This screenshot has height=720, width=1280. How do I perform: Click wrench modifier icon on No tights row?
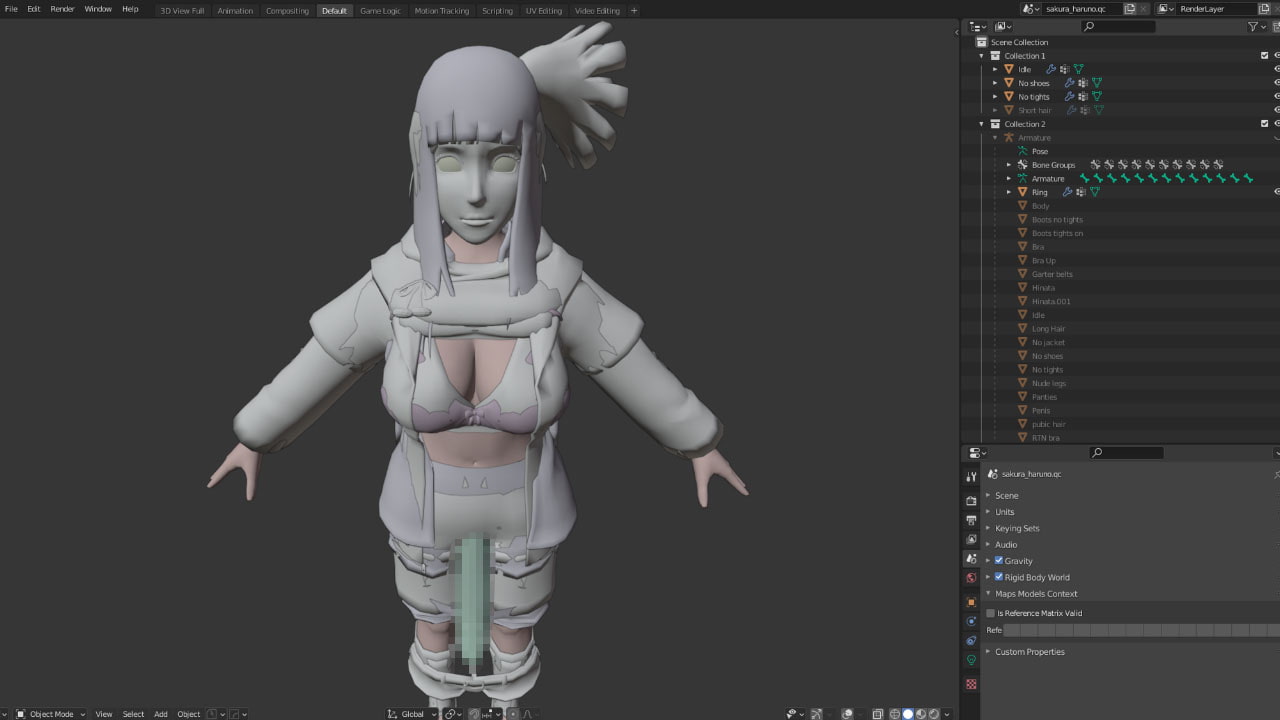[1070, 97]
